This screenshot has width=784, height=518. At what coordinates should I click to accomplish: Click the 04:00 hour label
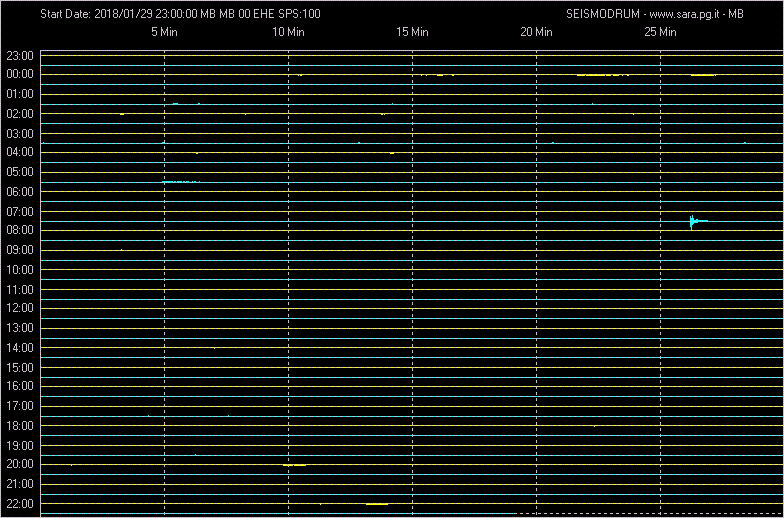20,152
